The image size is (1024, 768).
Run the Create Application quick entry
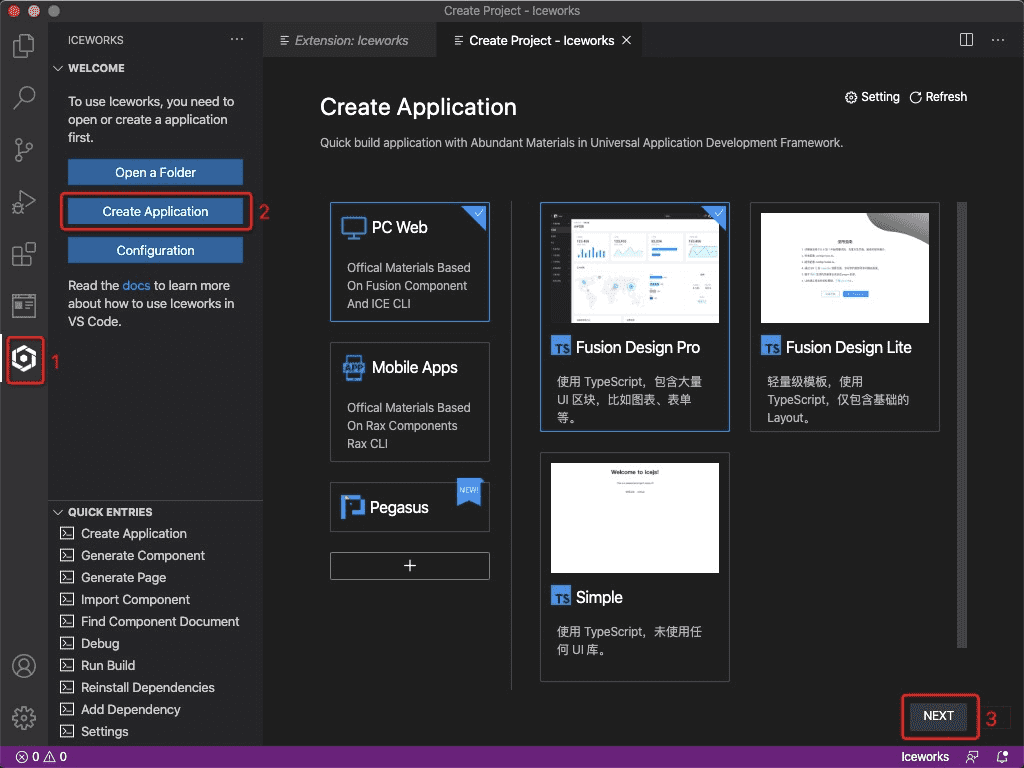(133, 534)
